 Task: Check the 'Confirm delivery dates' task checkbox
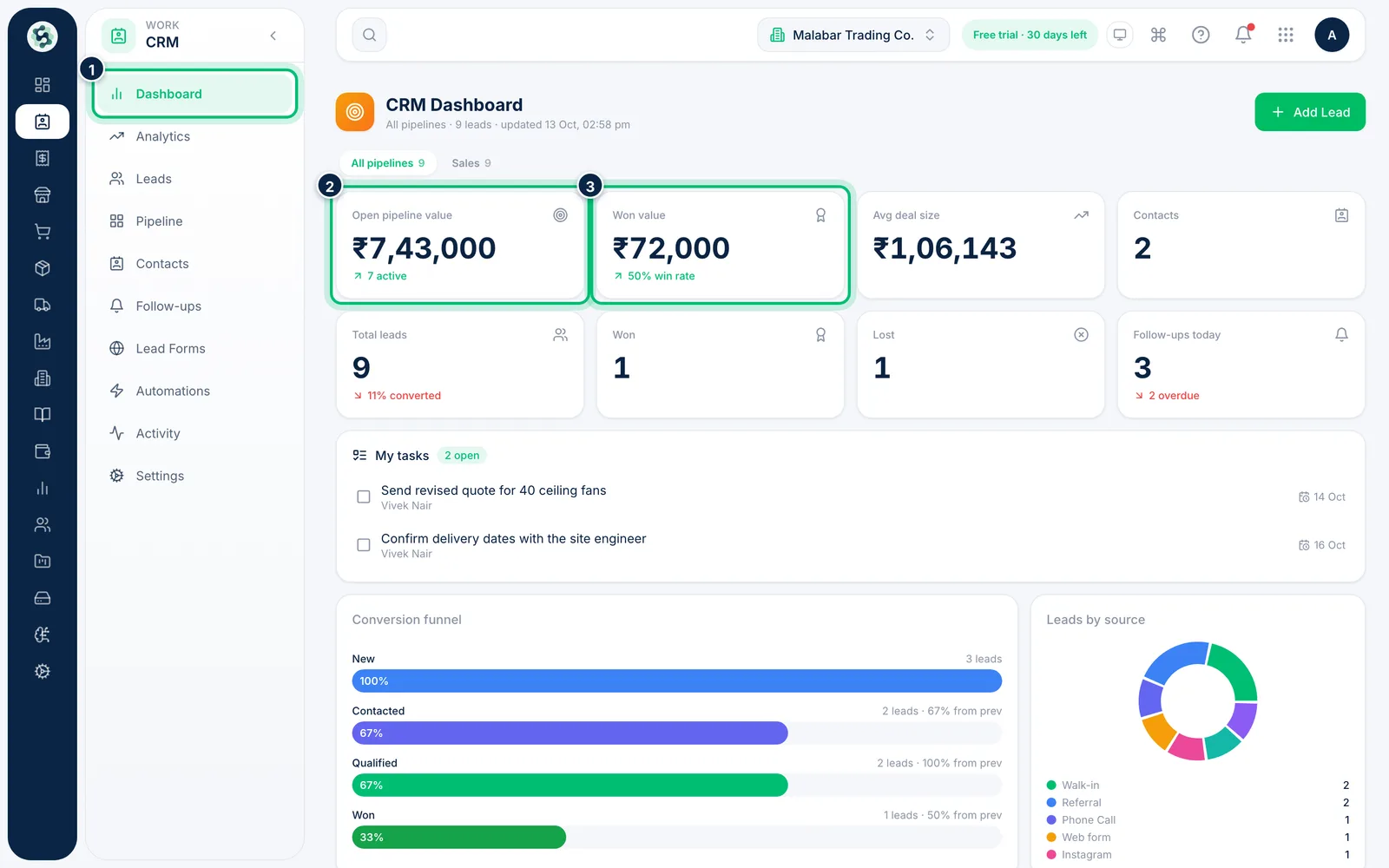point(364,545)
